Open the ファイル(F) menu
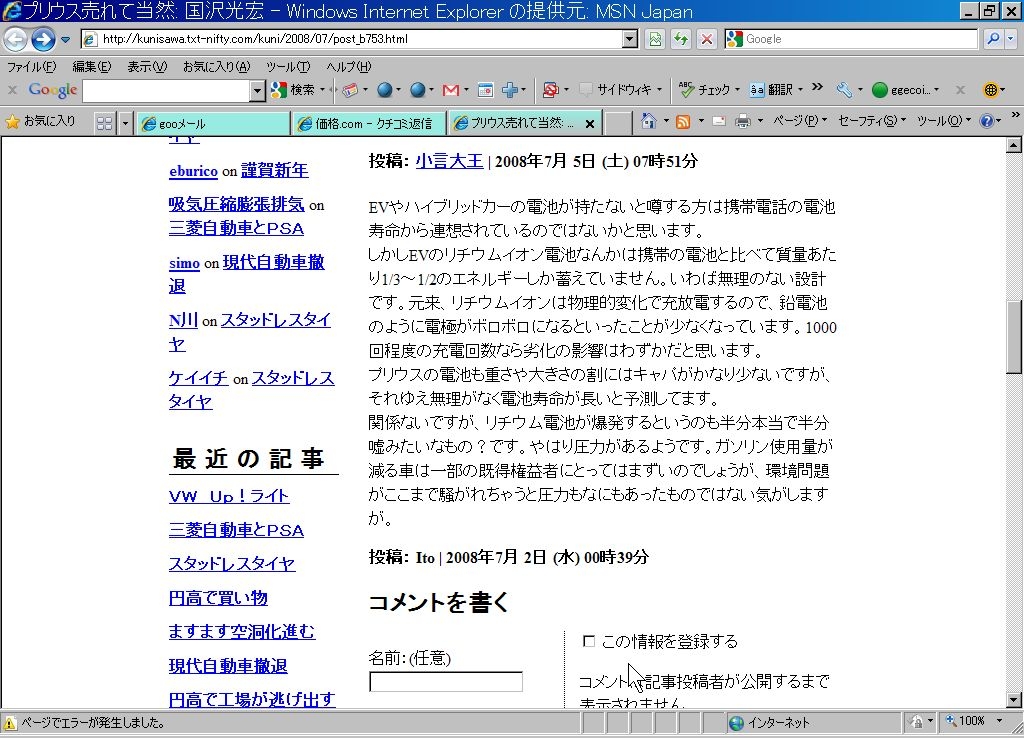The image size is (1024, 738). tap(31, 67)
